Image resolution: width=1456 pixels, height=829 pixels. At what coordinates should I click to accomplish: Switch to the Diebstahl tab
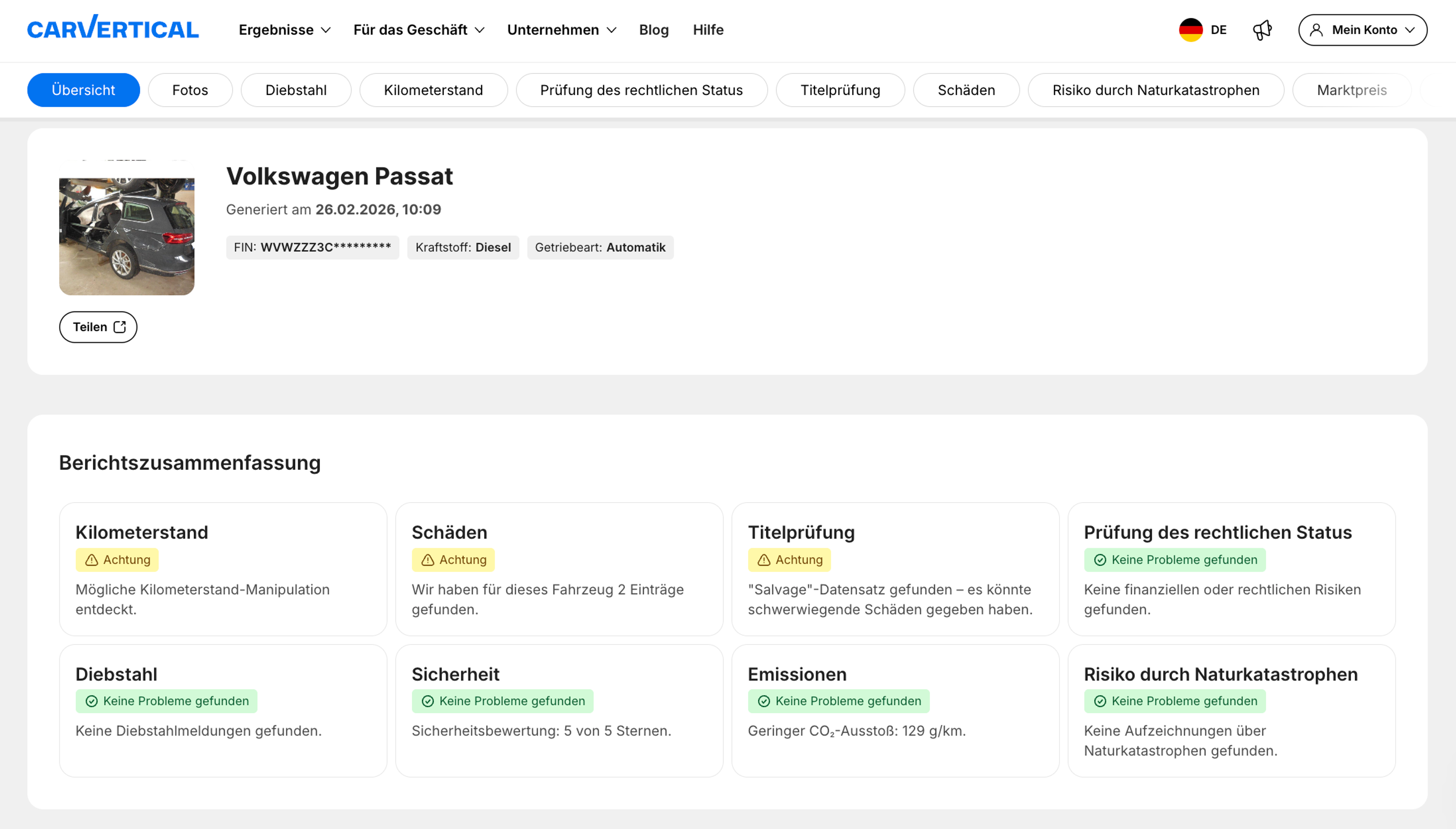click(296, 90)
